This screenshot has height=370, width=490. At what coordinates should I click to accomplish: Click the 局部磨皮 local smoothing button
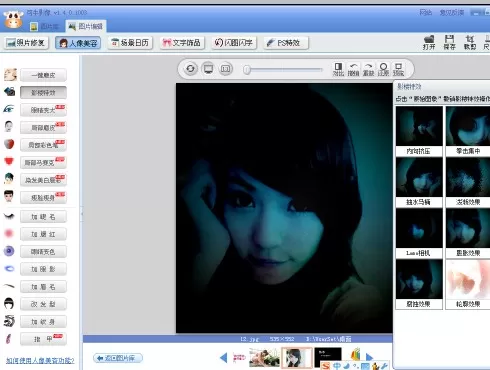43,128
